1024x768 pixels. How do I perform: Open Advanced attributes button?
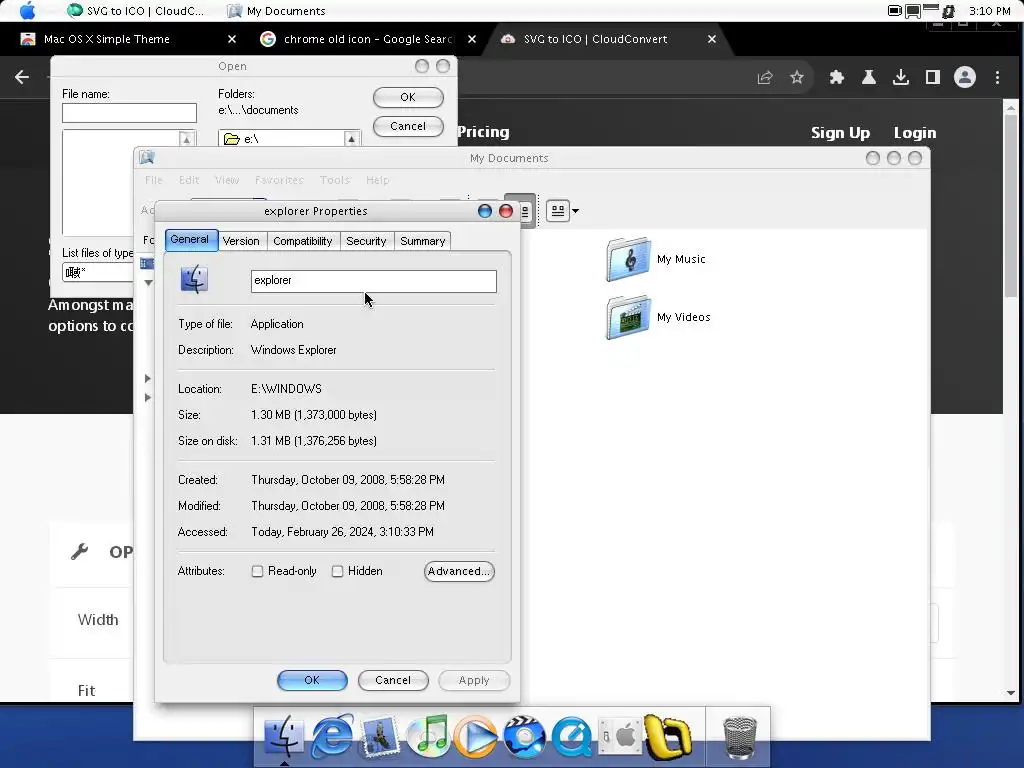click(x=459, y=571)
